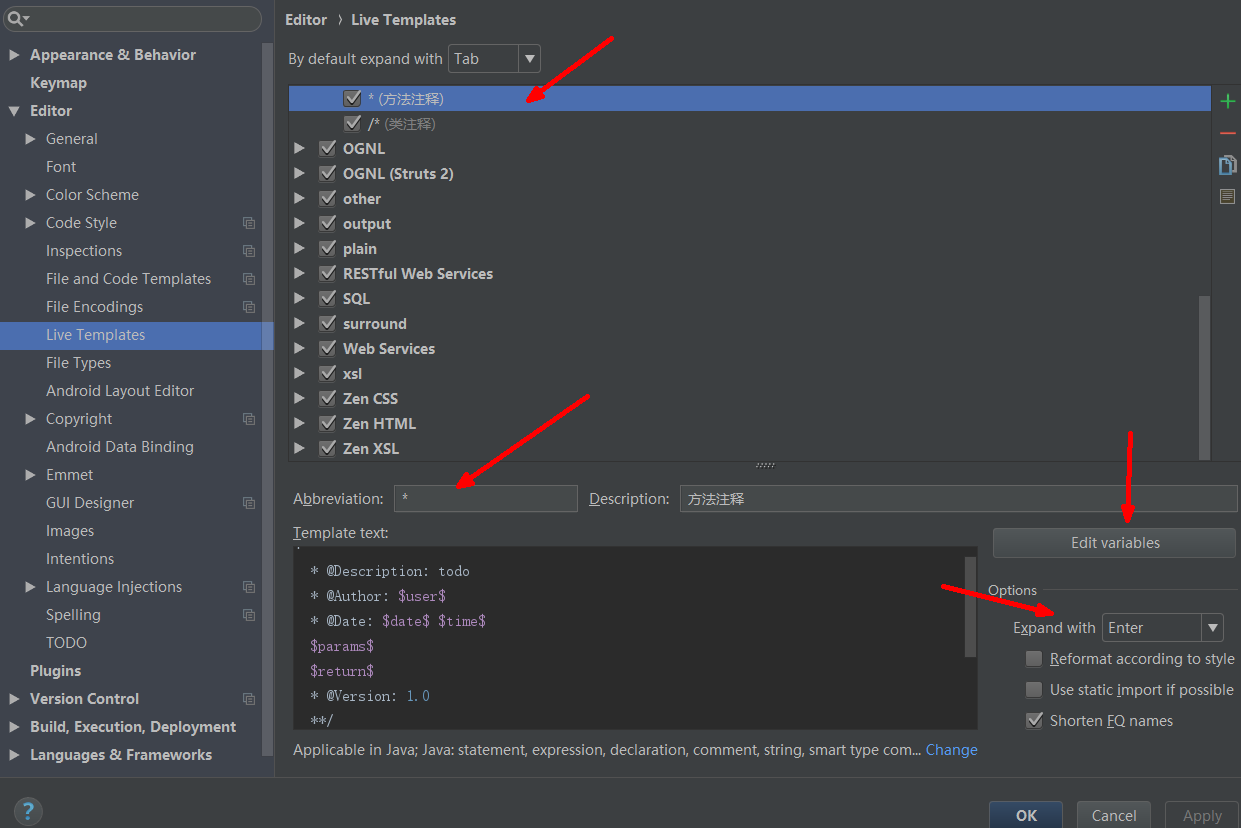Click the template list vertical scrollbar
1241x828 pixels.
[x=1204, y=376]
